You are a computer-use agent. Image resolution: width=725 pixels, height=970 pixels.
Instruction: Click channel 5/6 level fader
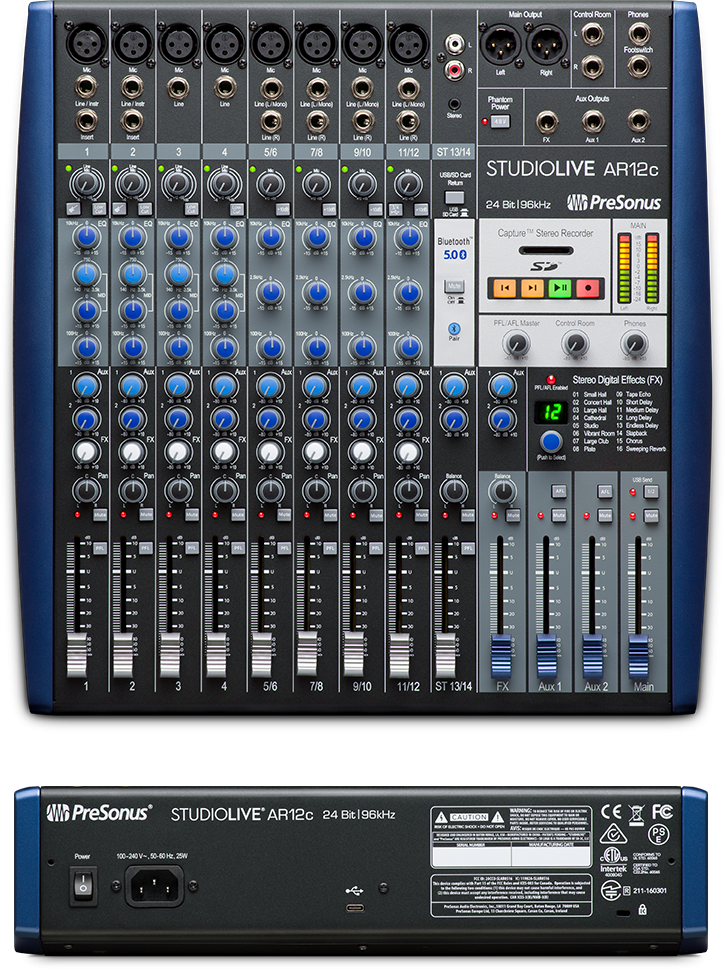pos(261,655)
